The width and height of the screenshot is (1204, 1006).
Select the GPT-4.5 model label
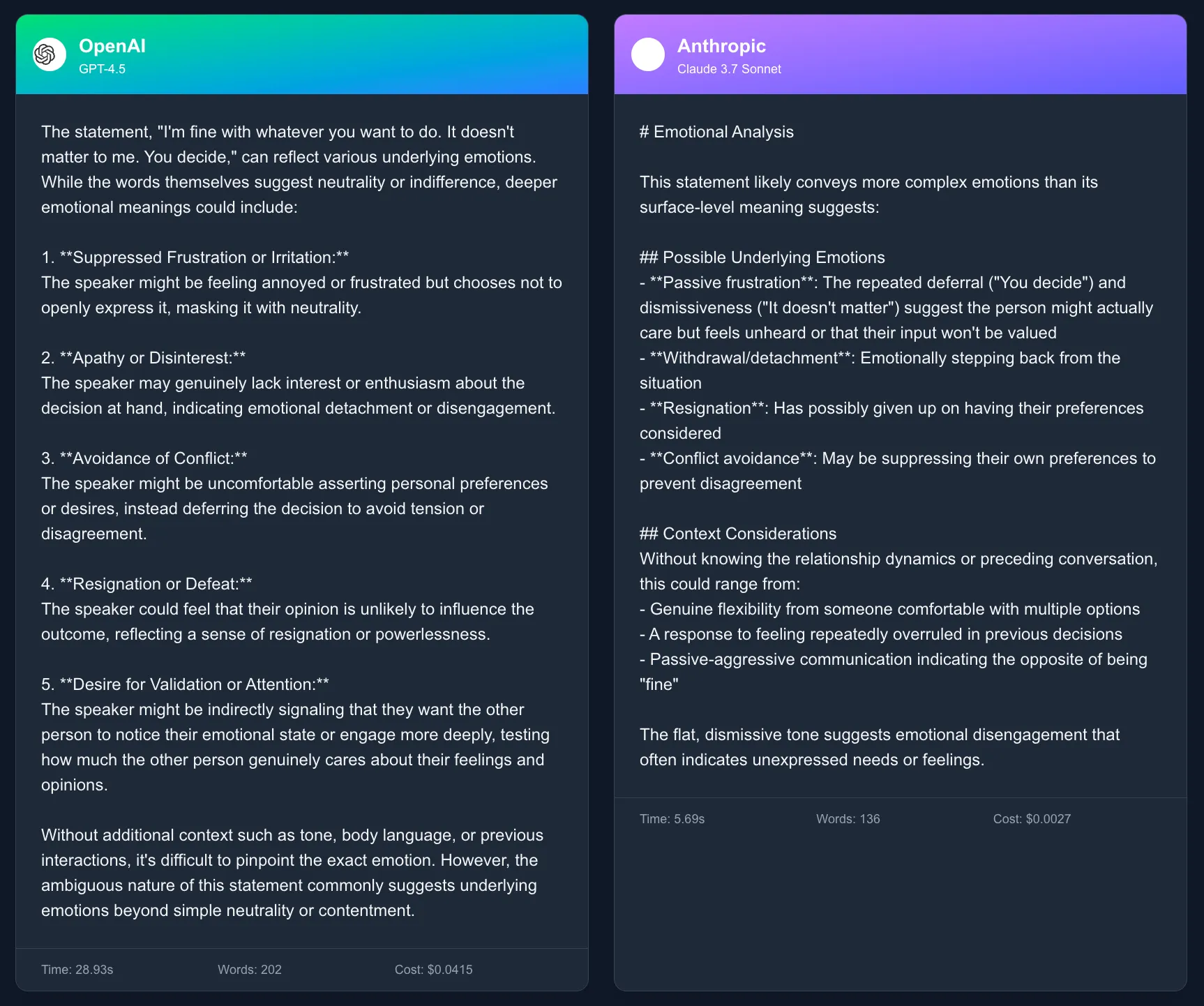click(102, 68)
